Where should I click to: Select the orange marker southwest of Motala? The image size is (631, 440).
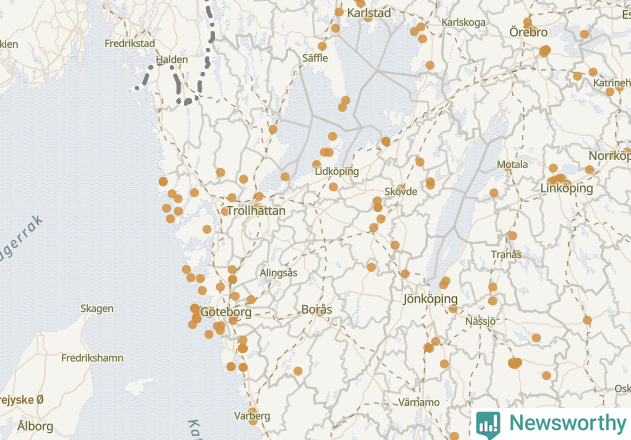pos(494,193)
